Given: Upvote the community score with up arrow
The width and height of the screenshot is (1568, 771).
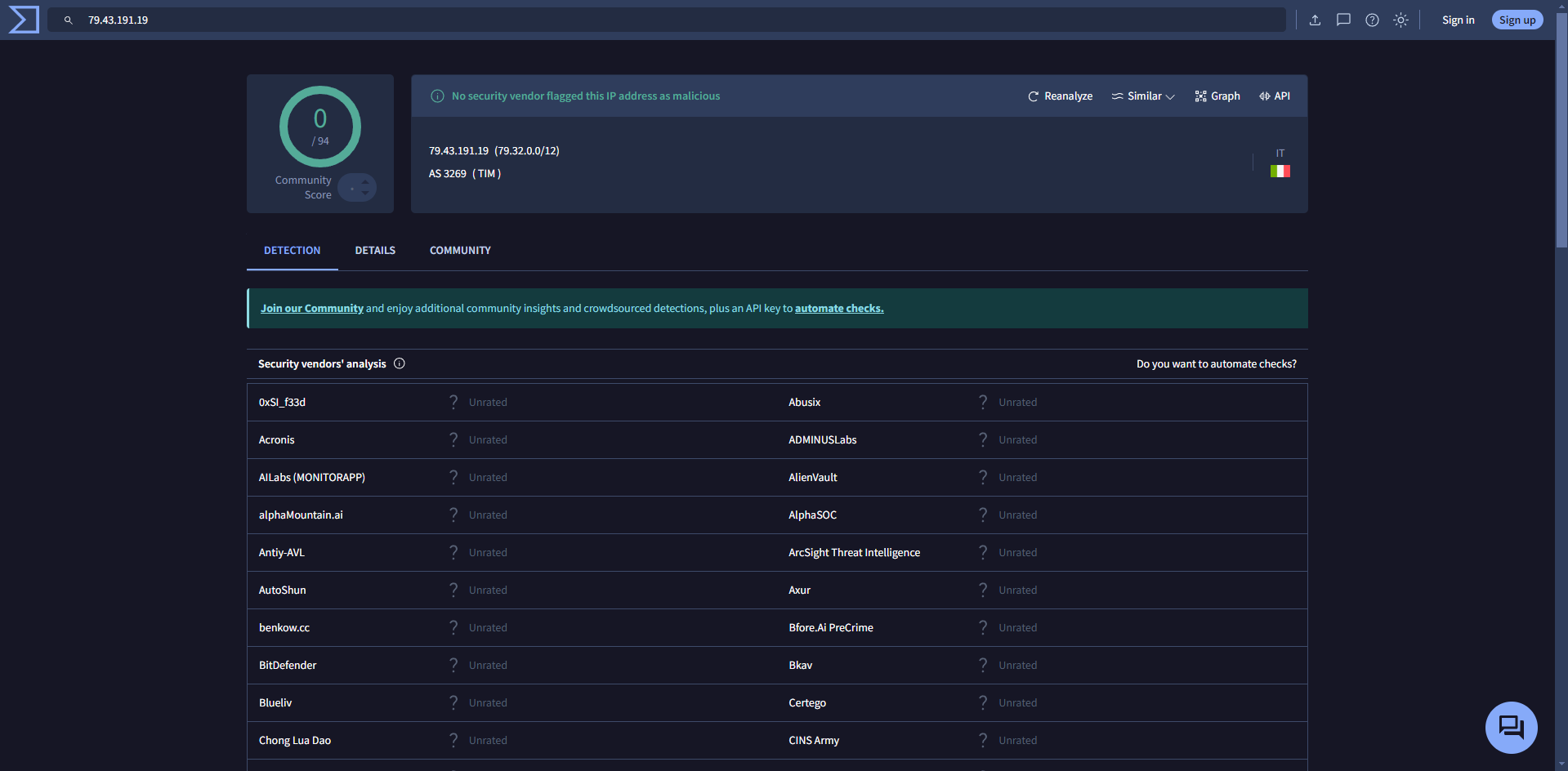Looking at the screenshot, I should click(365, 182).
